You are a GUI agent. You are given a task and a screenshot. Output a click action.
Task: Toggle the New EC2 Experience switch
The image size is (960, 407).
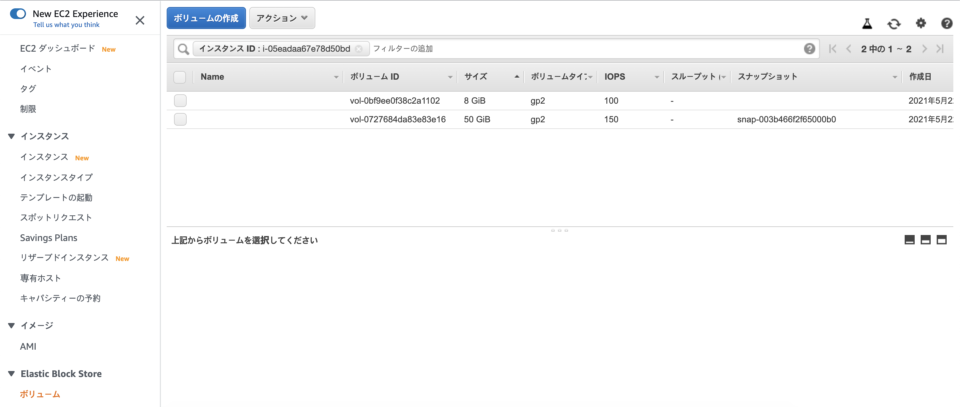pyautogui.click(x=18, y=14)
